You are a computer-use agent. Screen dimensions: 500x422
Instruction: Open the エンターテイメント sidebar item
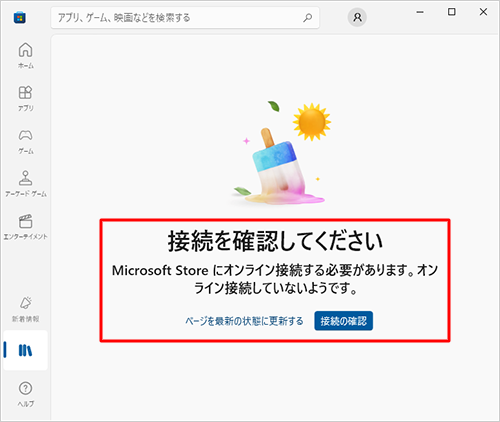point(26,227)
